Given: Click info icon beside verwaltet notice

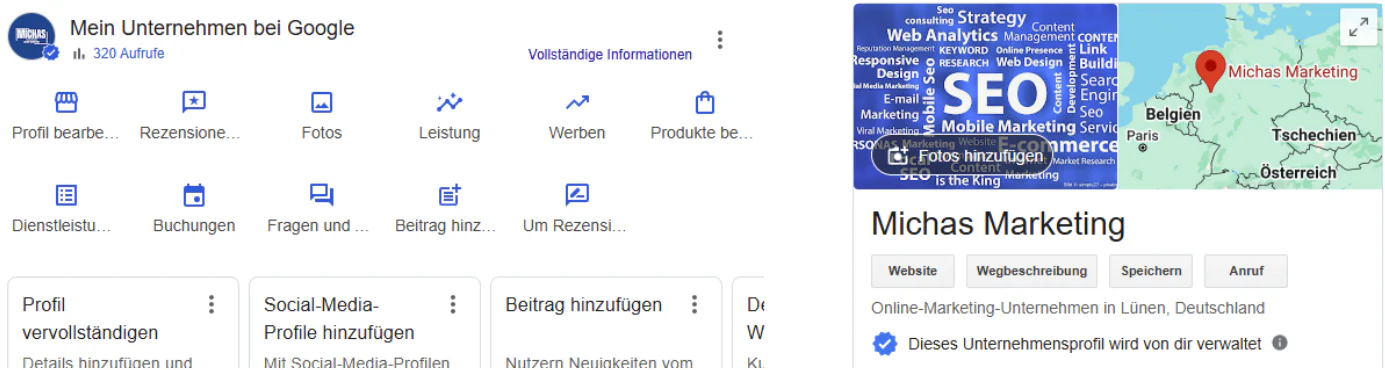Looking at the screenshot, I should [x=1279, y=343].
